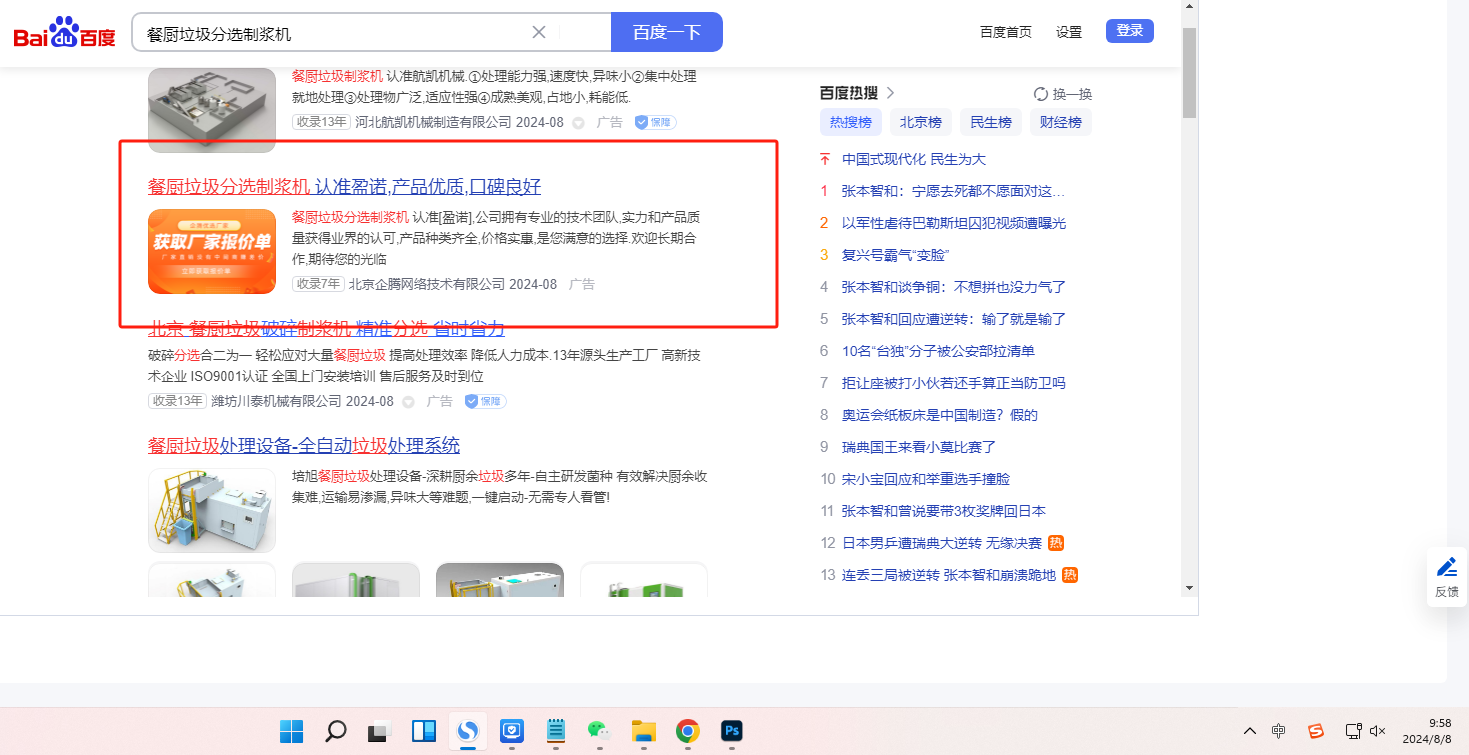This screenshot has width=1469, height=755.
Task: Expand the hidden system tray icons chevron
Action: pos(1249,731)
